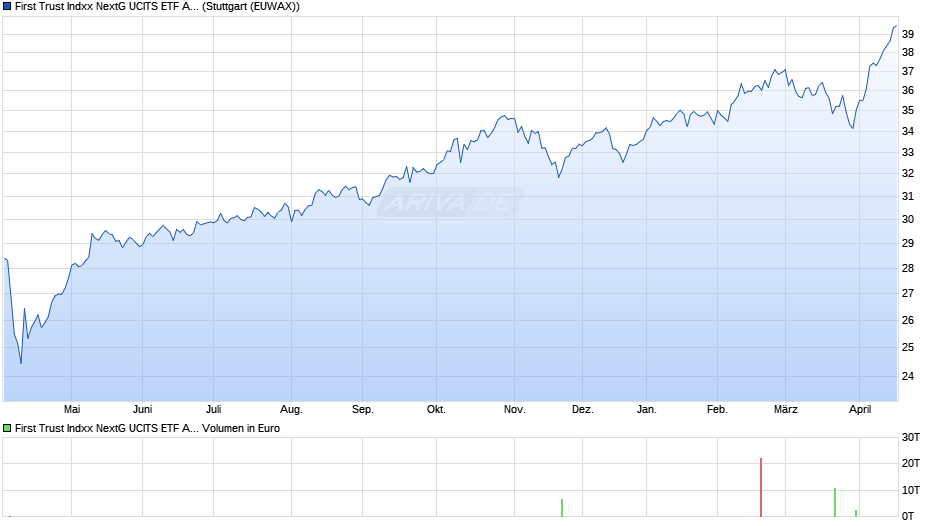Click the tall red volume bar in late February

click(761, 487)
